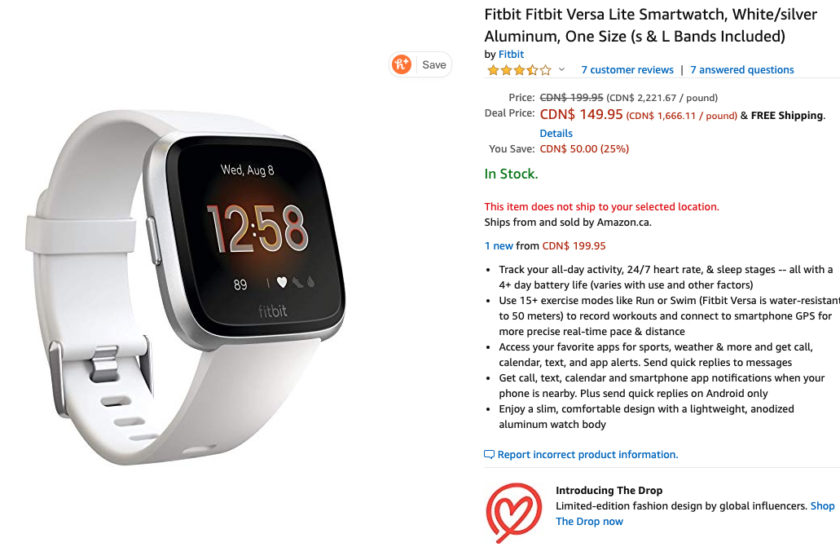Click the orange Honey icon
Viewport: 840px width, 547px height.
tap(401, 64)
